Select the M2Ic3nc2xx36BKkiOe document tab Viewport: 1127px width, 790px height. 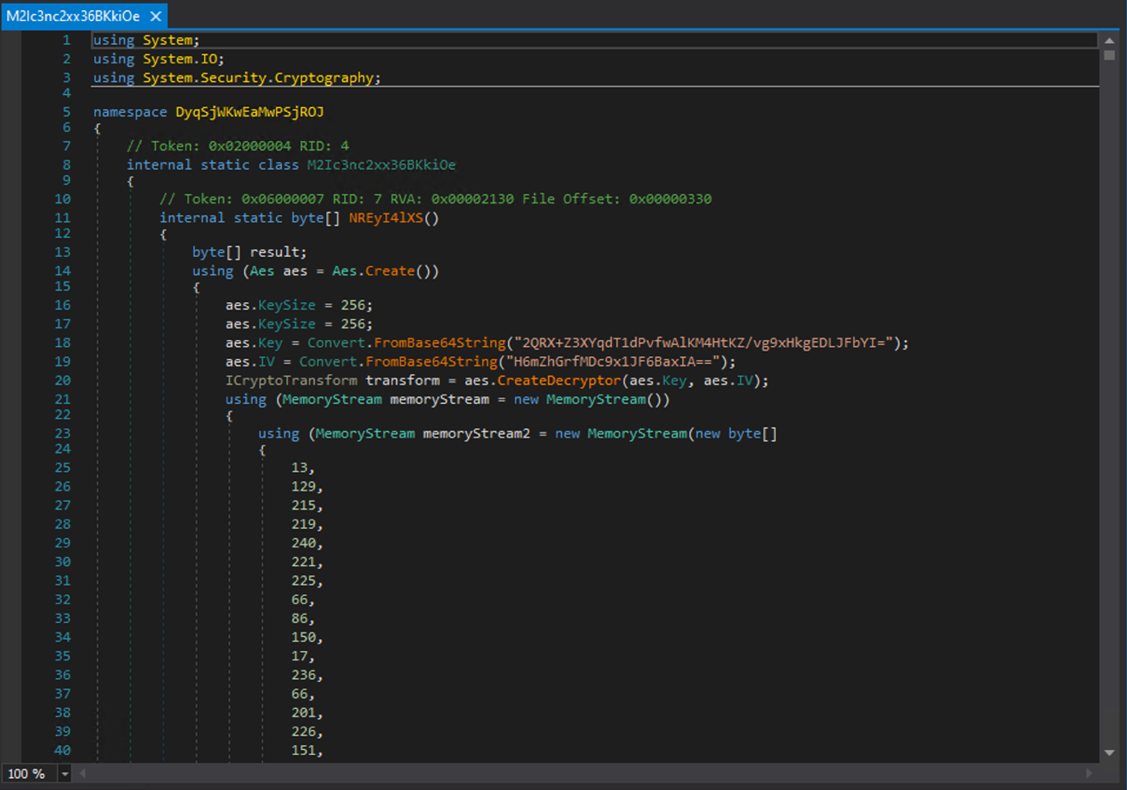pyautogui.click(x=84, y=16)
